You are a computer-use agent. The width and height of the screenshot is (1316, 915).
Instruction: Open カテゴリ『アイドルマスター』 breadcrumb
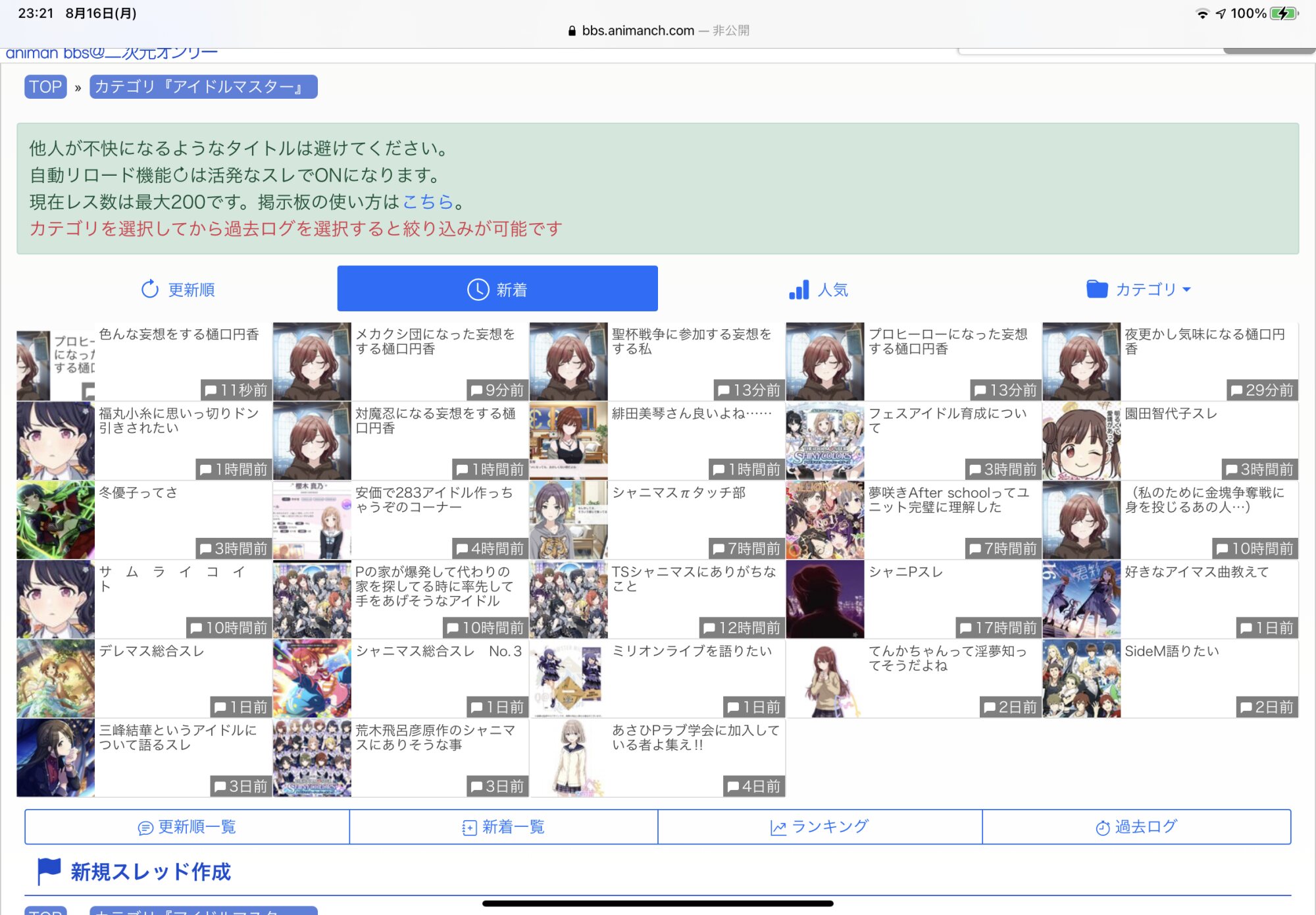(x=203, y=87)
